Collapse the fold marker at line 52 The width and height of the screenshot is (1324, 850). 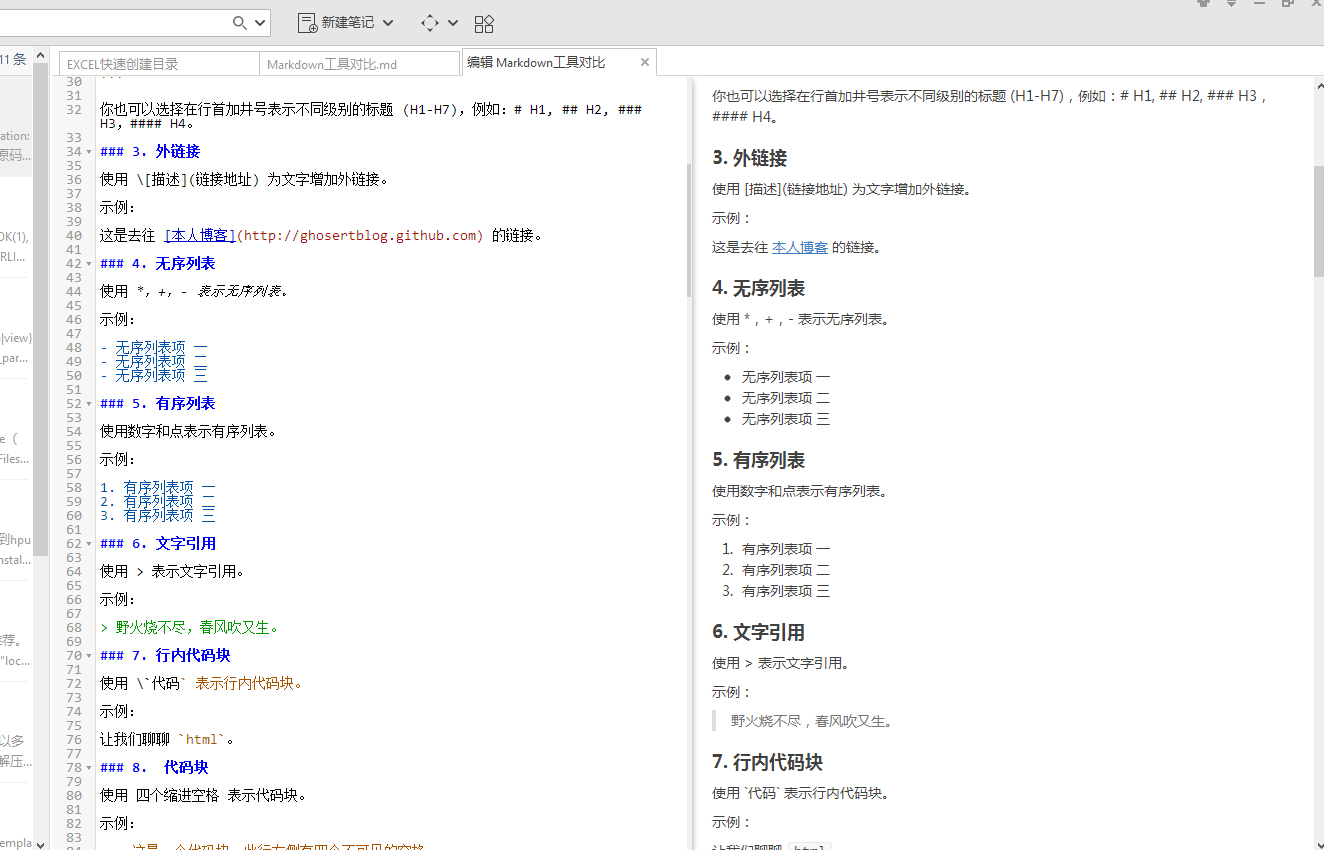click(x=89, y=404)
